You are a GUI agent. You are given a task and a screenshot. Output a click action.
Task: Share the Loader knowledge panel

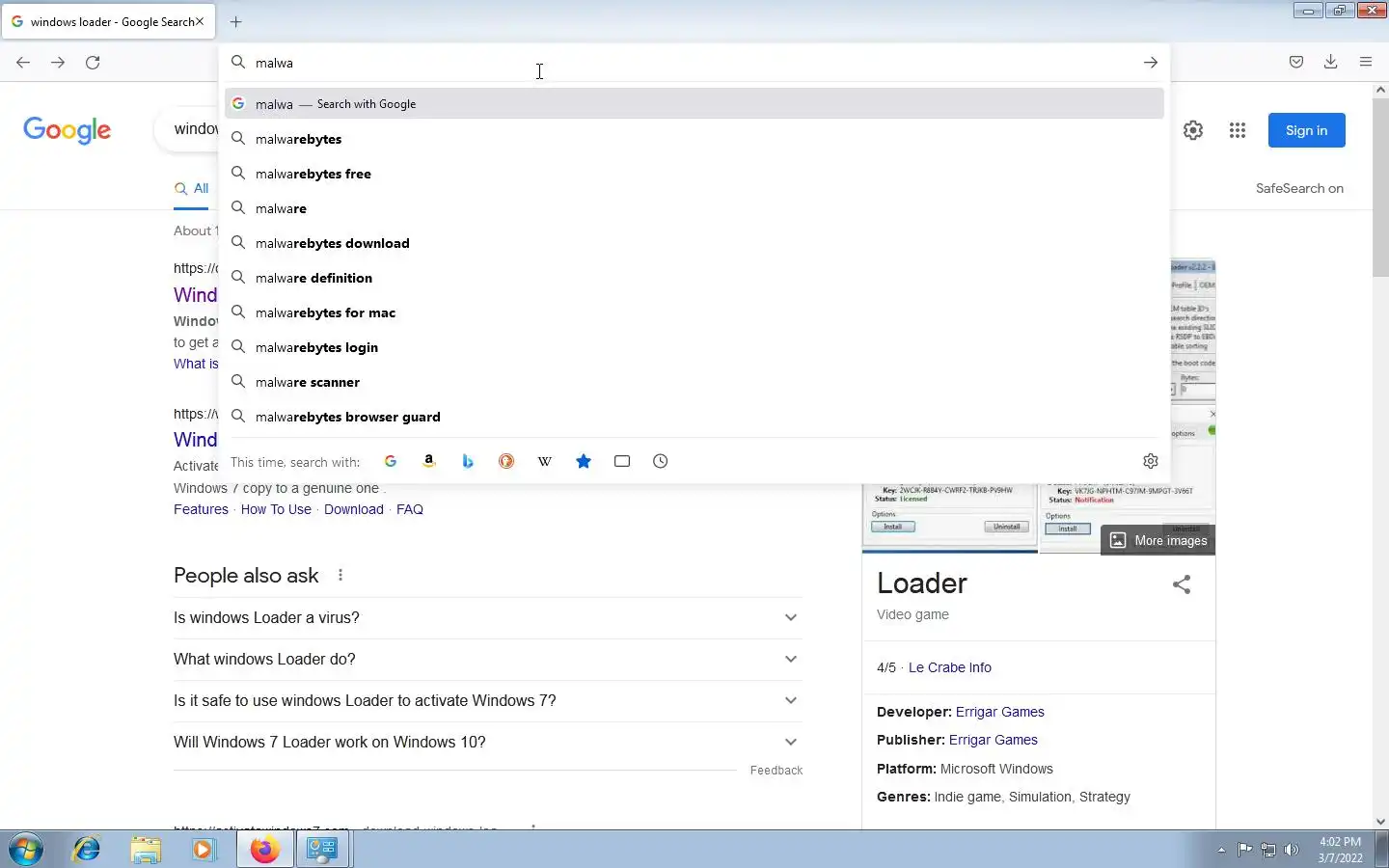point(1182,584)
